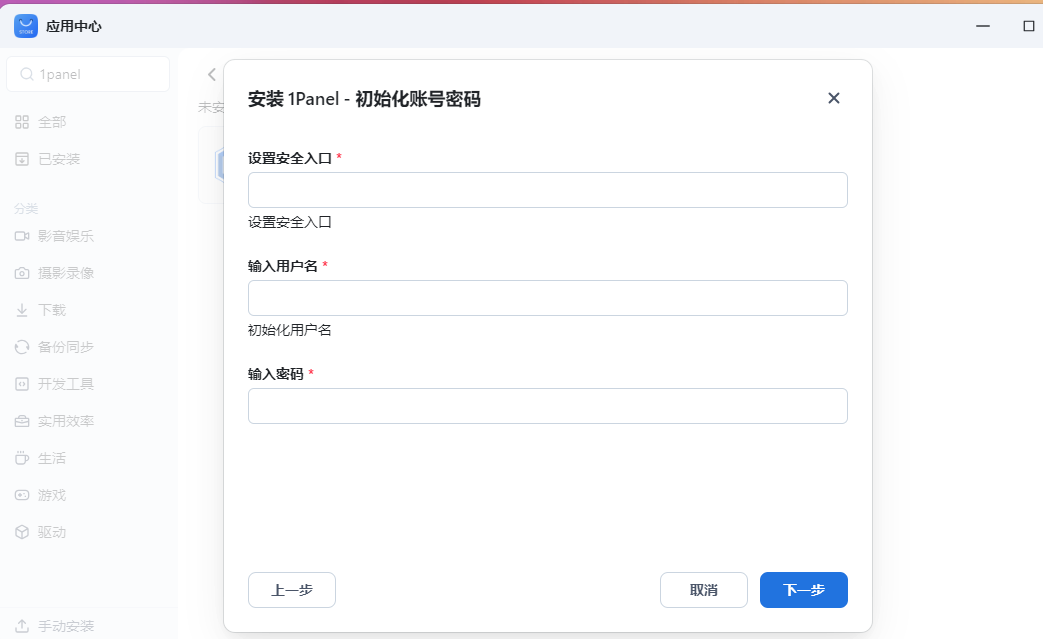This screenshot has width=1043, height=639.
Task: Select the 影音娱乐 video camera icon
Action: (22, 236)
